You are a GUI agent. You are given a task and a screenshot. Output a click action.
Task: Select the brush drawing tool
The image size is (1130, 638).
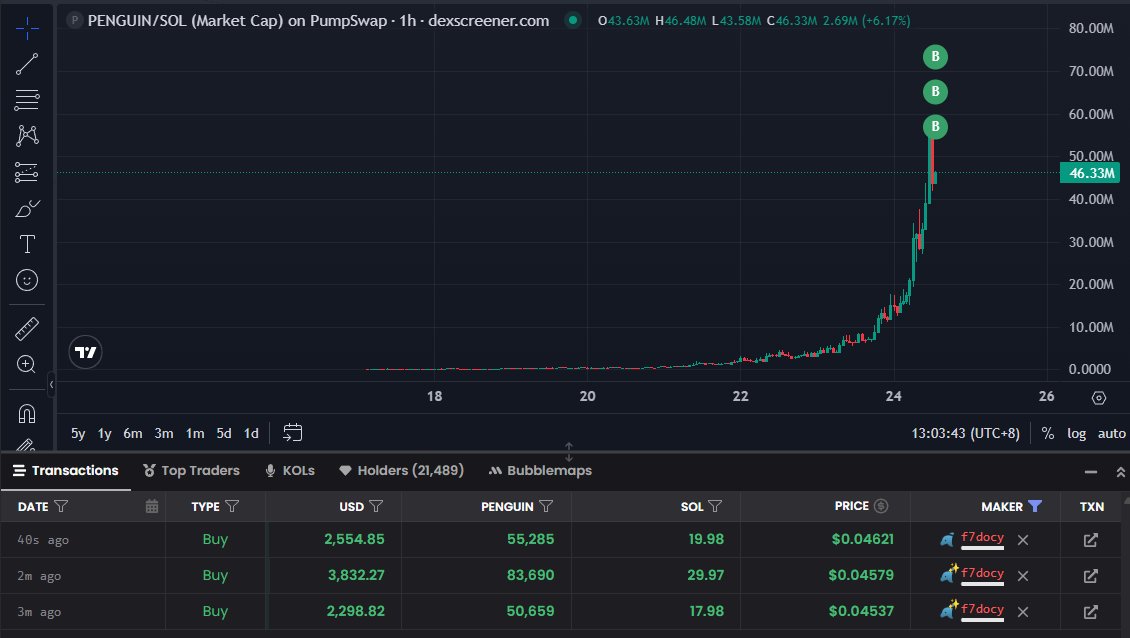pos(27,208)
